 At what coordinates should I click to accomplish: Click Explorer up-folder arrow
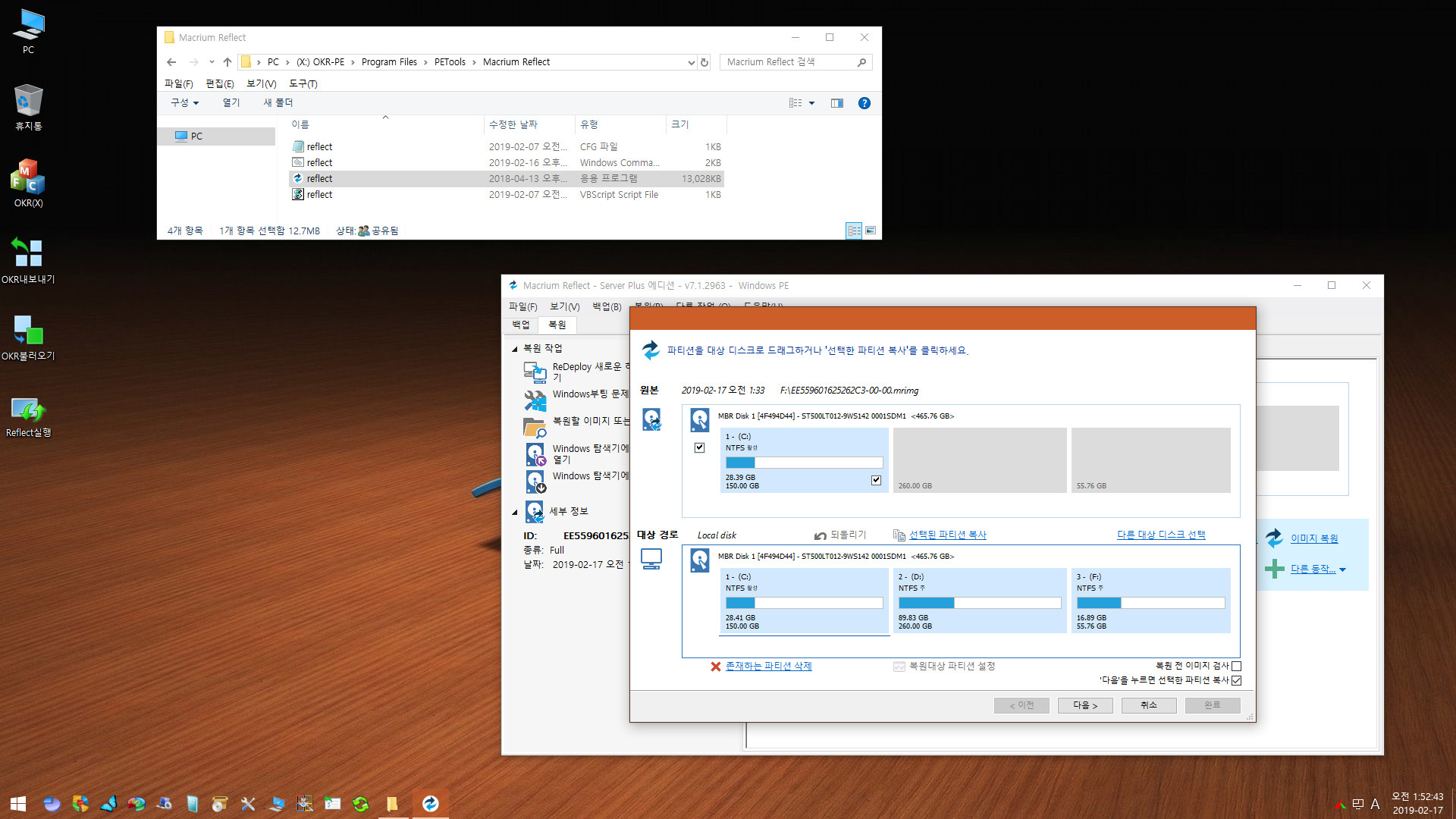(227, 62)
